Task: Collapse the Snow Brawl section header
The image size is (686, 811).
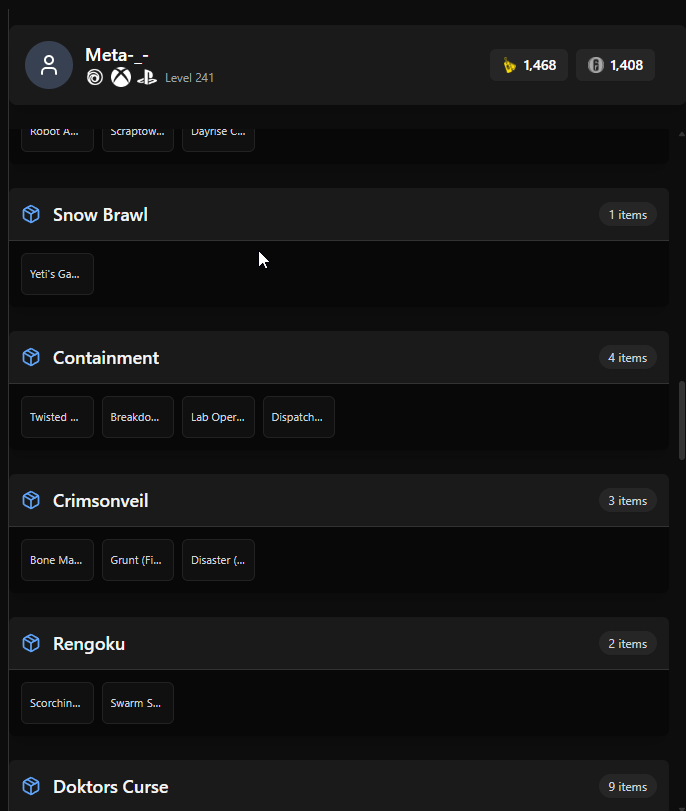Action: coord(339,214)
